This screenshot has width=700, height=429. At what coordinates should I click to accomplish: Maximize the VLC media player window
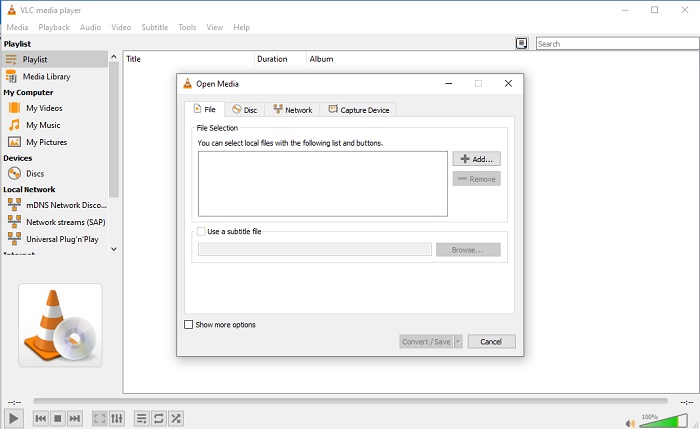click(654, 10)
